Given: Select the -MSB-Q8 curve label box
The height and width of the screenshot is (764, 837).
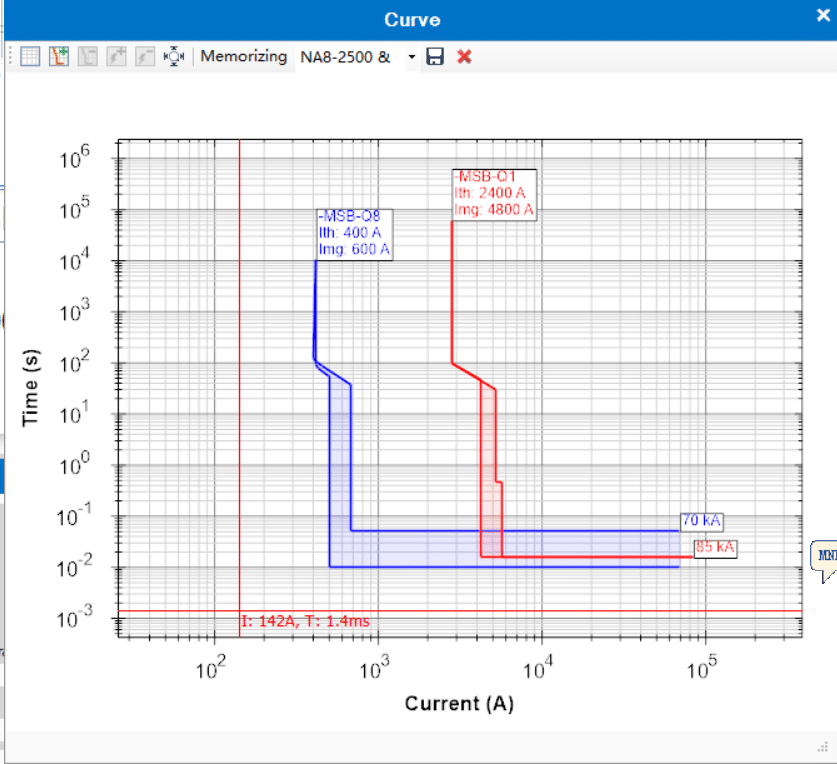Looking at the screenshot, I should click(354, 234).
